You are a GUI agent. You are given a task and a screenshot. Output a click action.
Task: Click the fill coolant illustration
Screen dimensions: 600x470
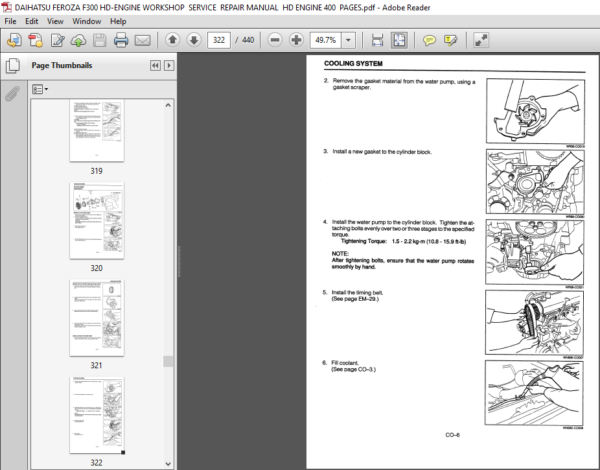click(x=534, y=393)
